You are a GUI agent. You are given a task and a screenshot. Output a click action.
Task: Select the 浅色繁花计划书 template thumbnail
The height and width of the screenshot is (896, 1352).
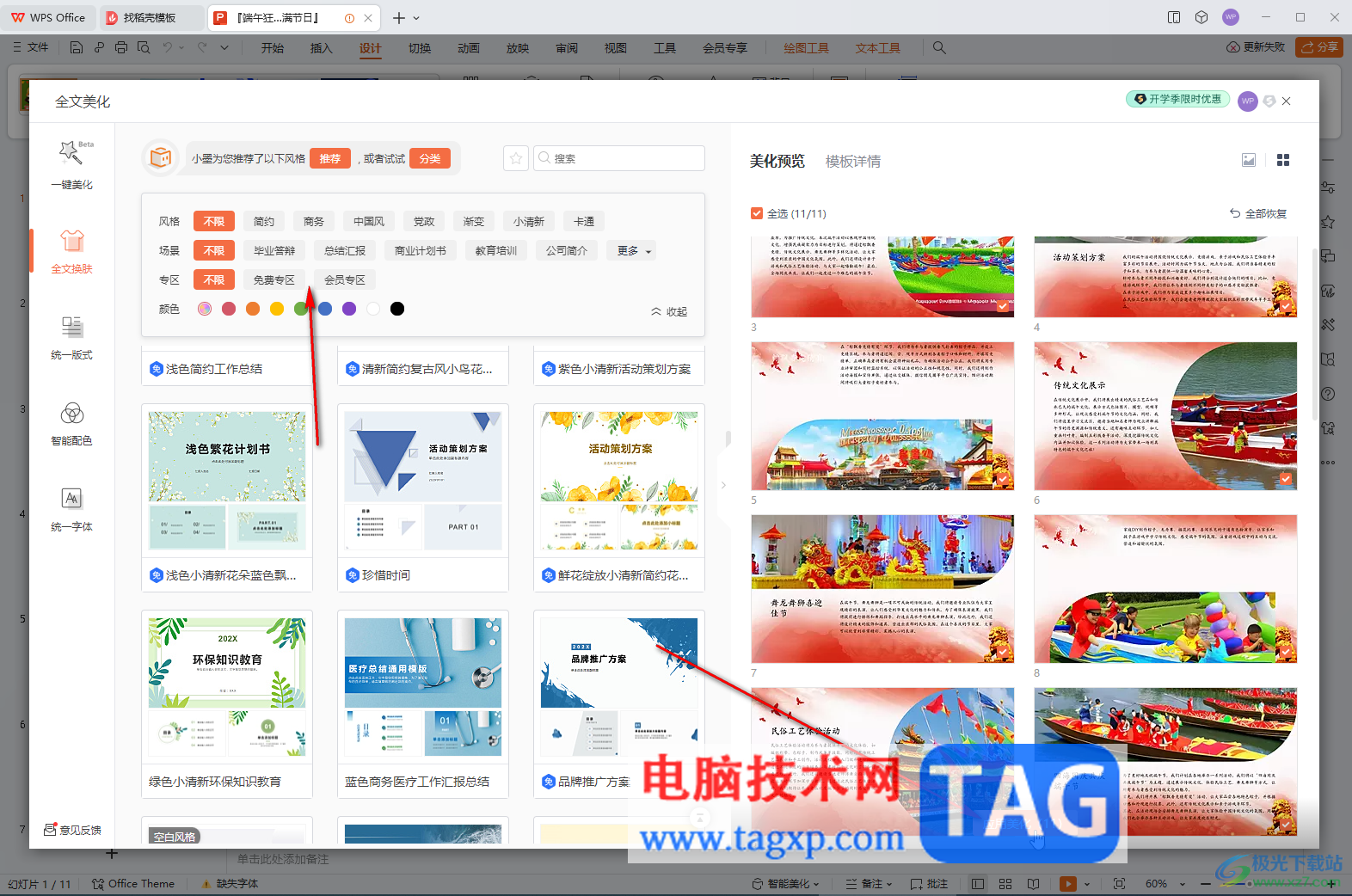[227, 481]
